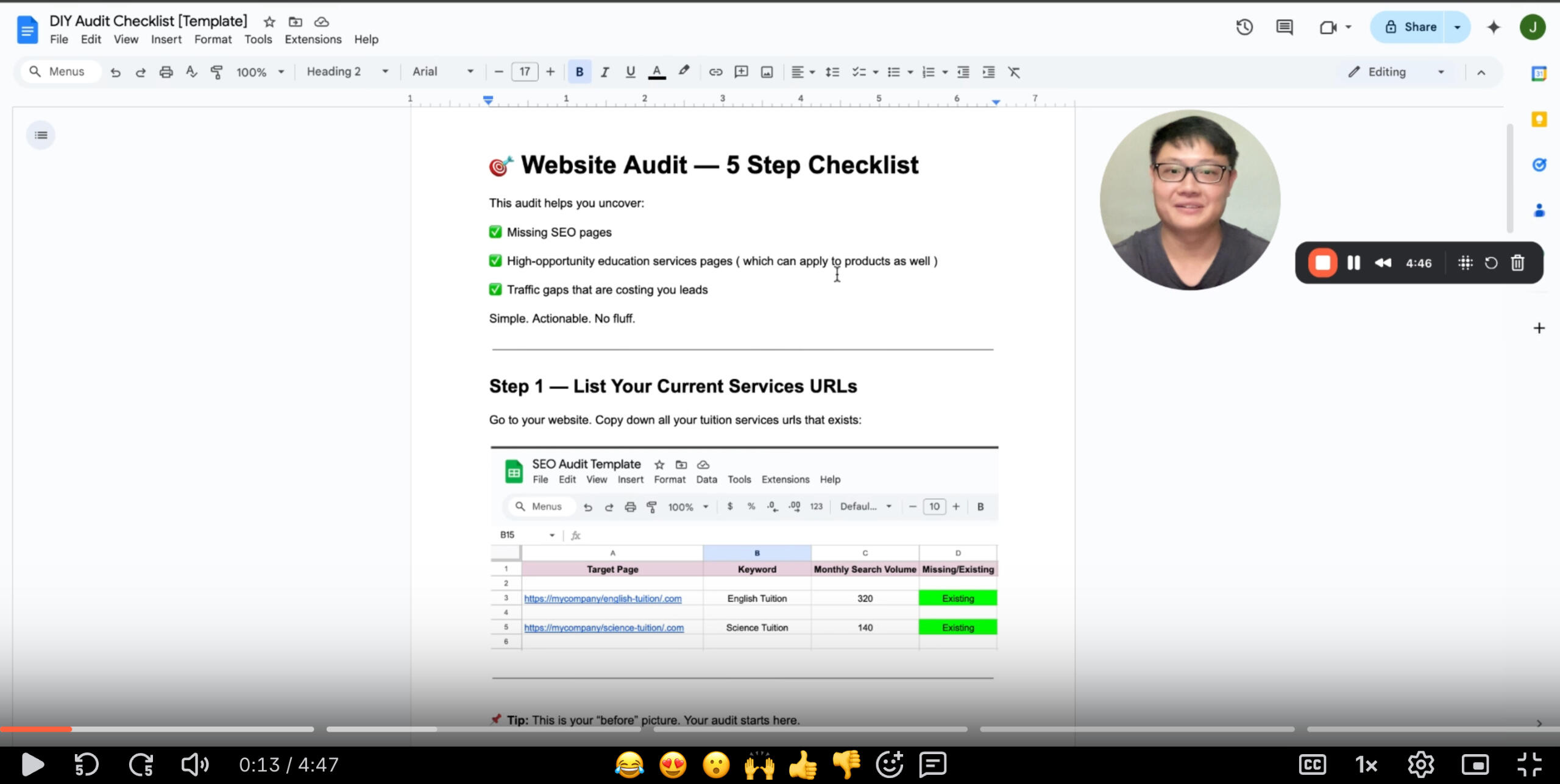Viewport: 1560px width, 784px height.
Task: Toggle bold formatting button
Action: click(579, 72)
